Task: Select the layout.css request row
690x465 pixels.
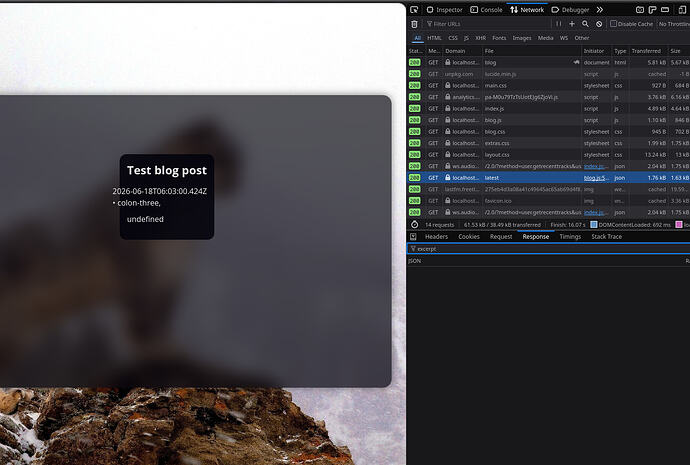Action: coord(548,154)
